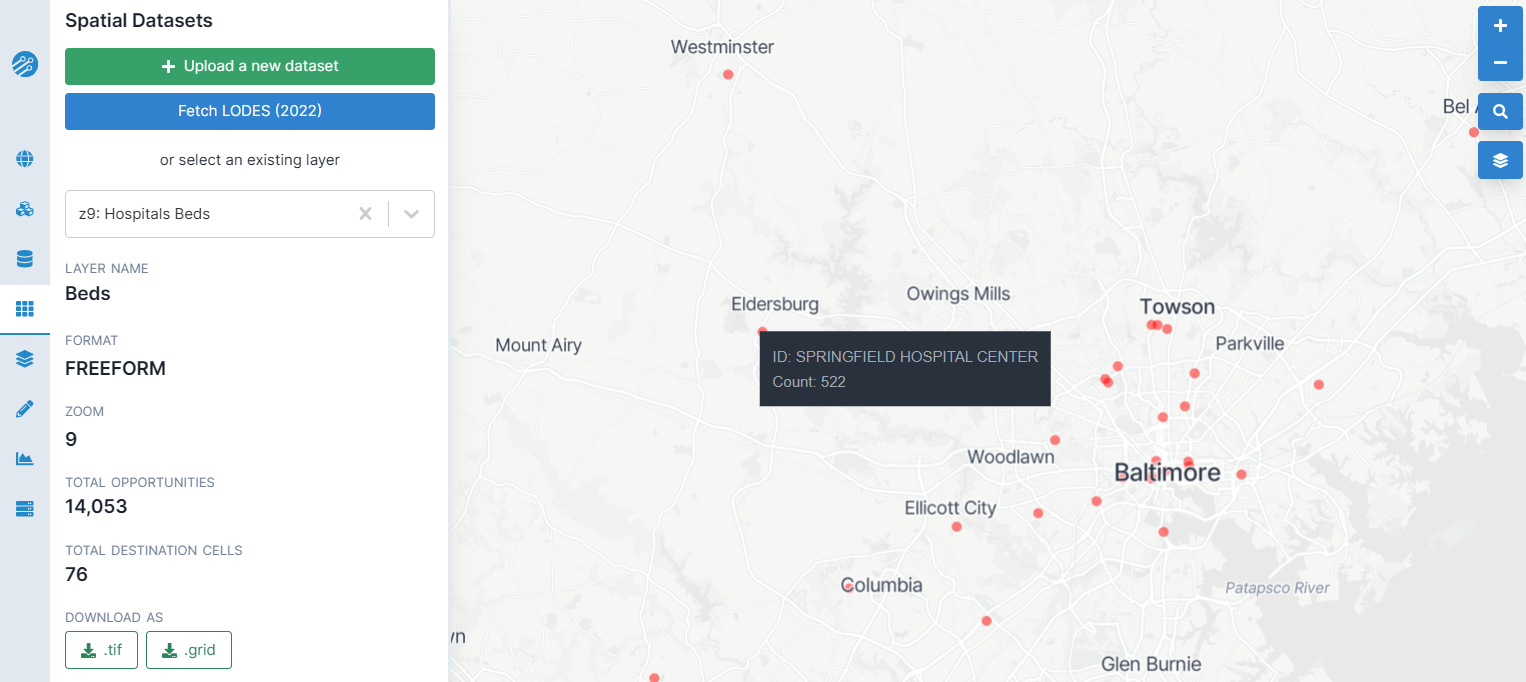Open Regions via the globe icon

pyautogui.click(x=25, y=159)
